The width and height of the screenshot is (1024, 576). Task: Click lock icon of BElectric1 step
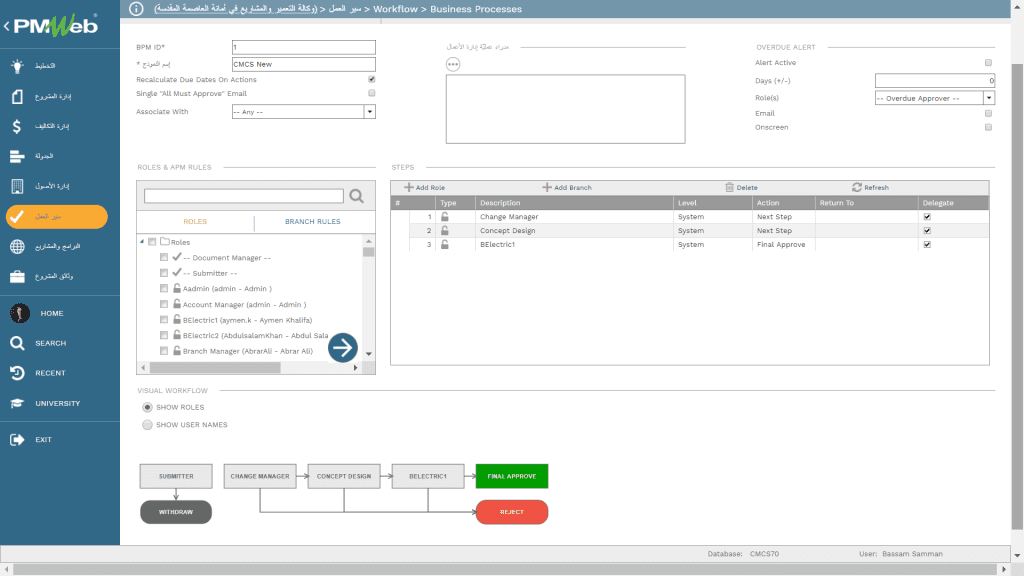(x=445, y=244)
